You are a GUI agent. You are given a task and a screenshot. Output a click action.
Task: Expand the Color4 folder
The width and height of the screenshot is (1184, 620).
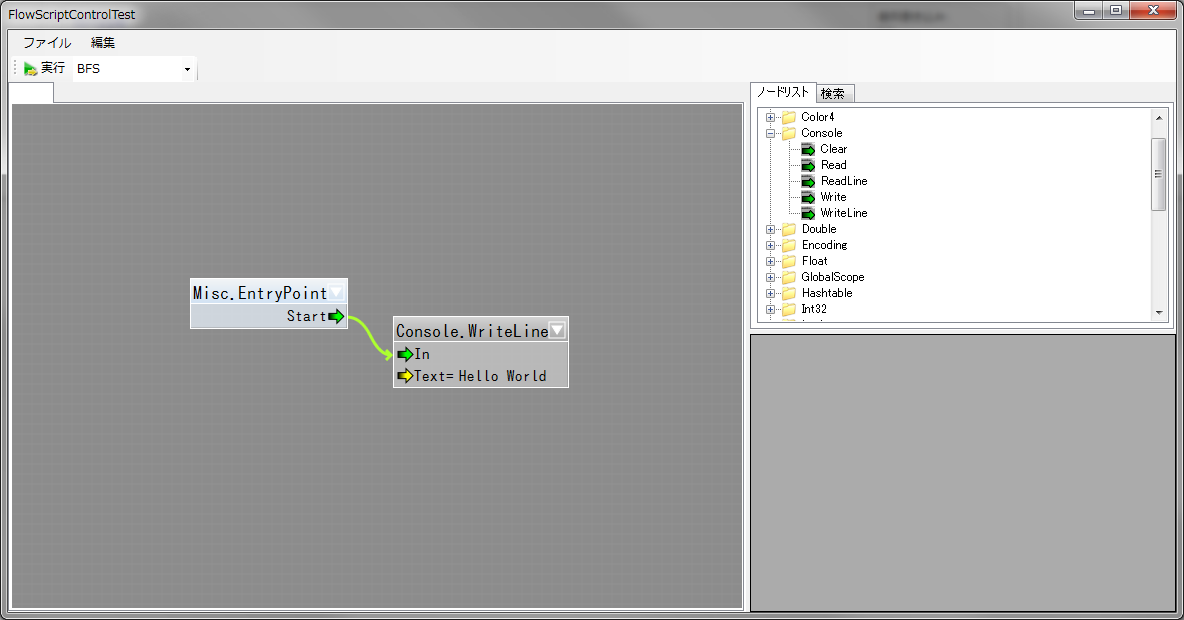[771, 117]
